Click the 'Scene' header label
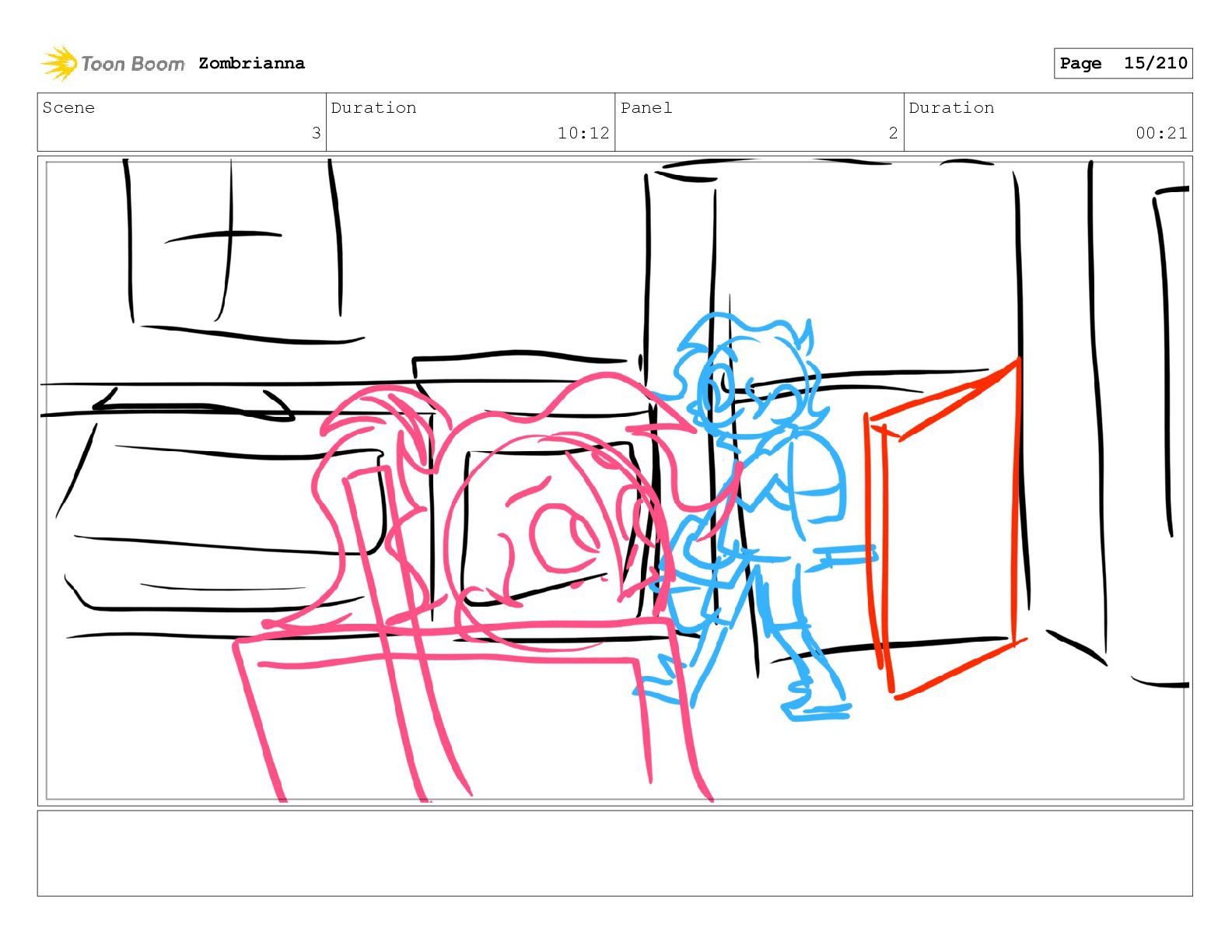Image resolution: width=1232 pixels, height=952 pixels. click(68, 107)
